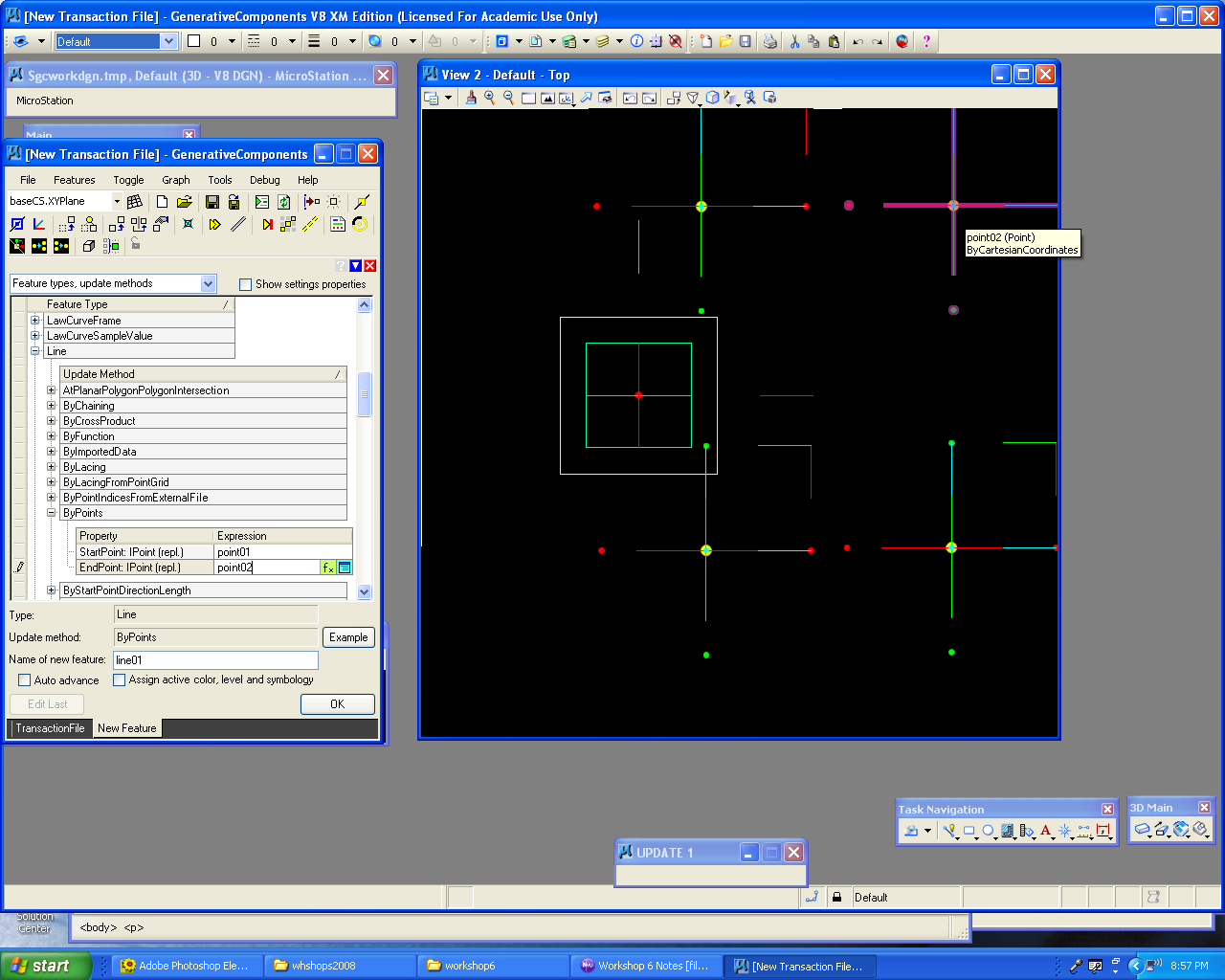Viewport: 1225px width, 980px height.
Task: Click the yellow double-arrow play transactions icon
Action: point(214,224)
